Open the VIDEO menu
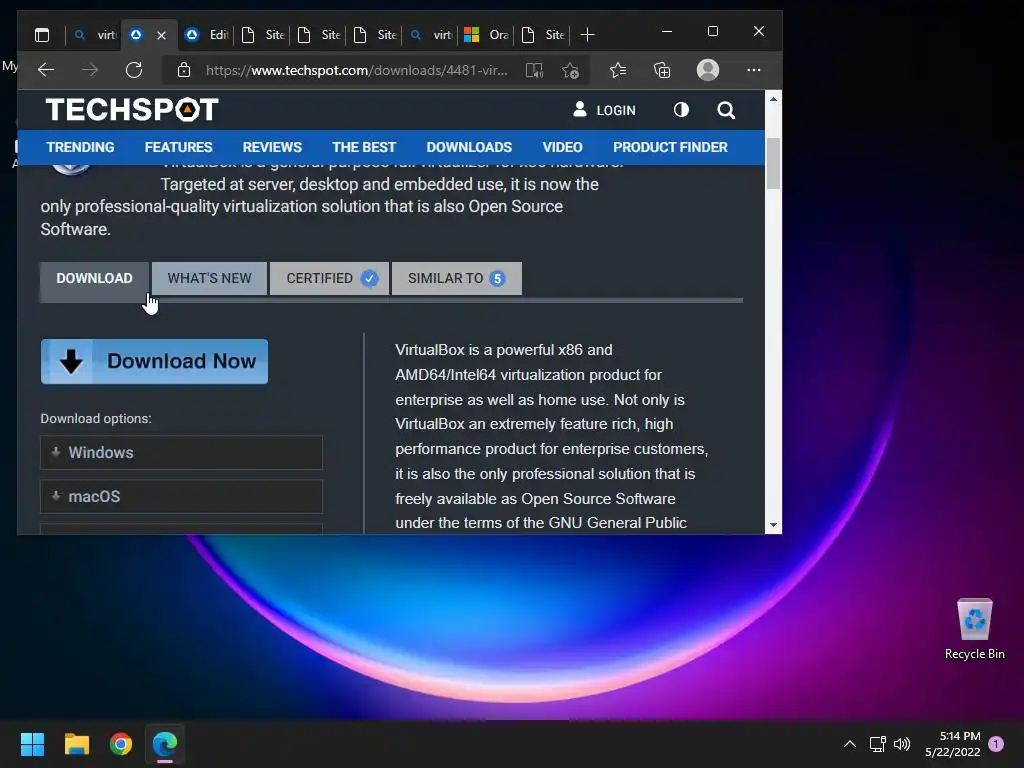This screenshot has width=1024, height=768. [562, 147]
